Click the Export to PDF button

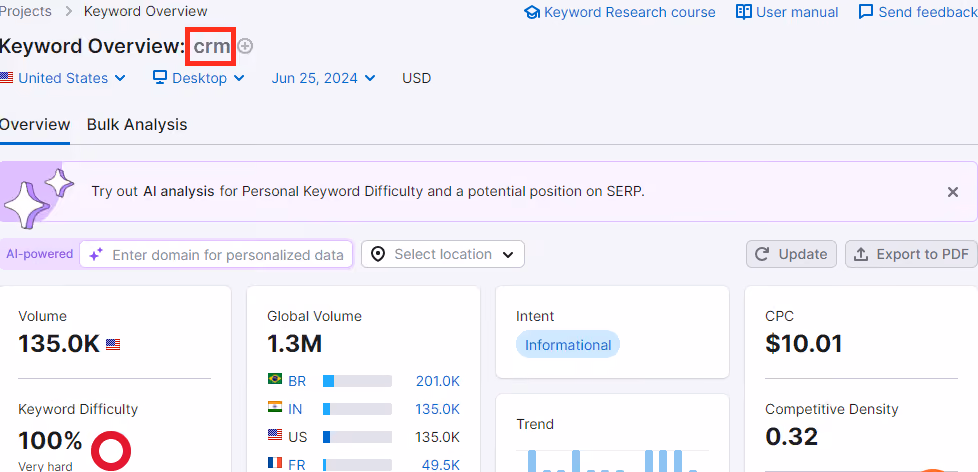911,254
